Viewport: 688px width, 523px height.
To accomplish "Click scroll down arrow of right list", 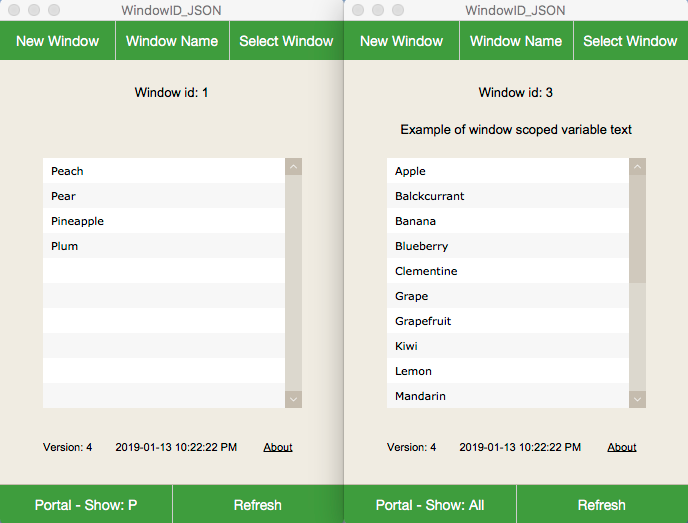I will coord(637,399).
